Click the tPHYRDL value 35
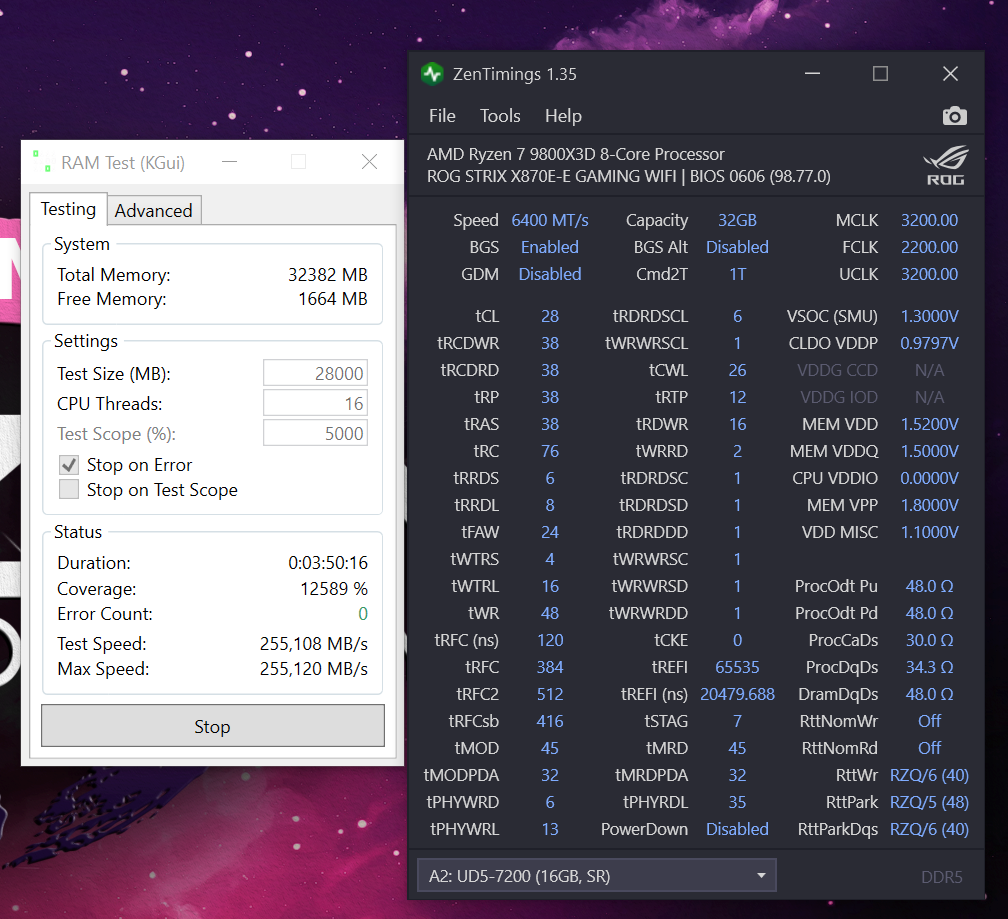 [x=737, y=802]
